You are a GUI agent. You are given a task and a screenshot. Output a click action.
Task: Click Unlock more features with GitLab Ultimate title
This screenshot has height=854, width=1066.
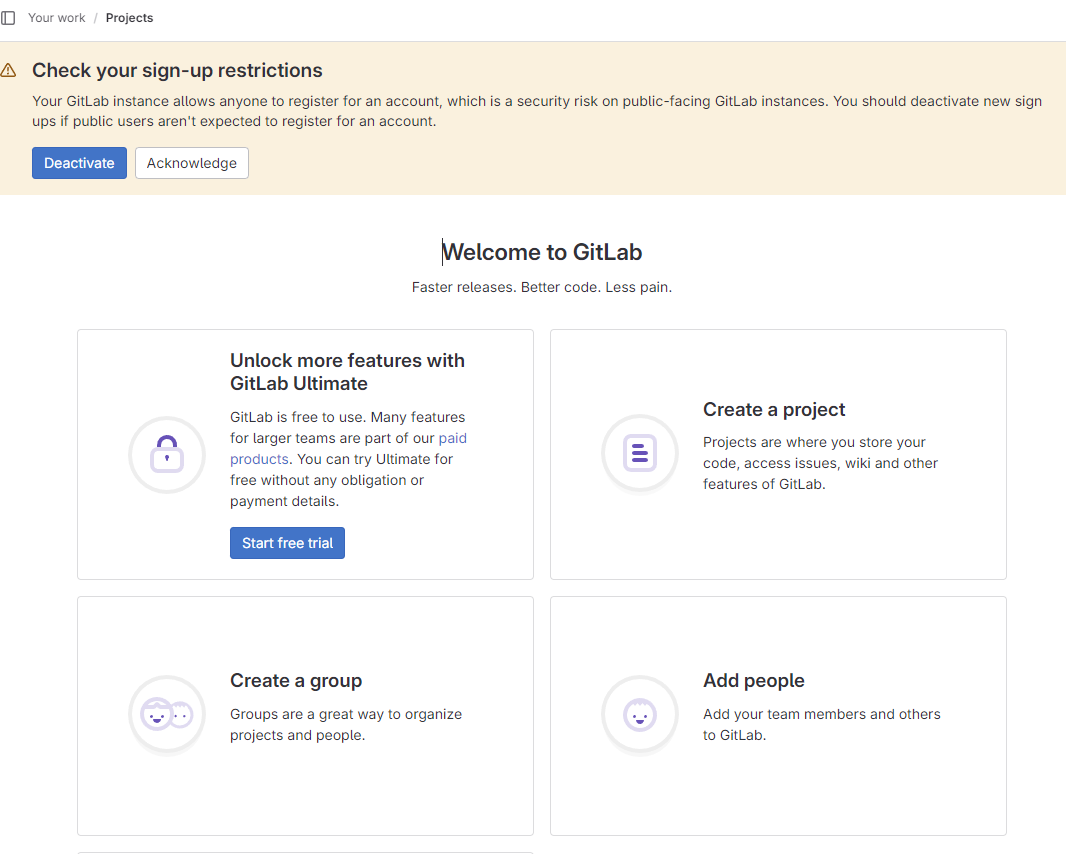coord(347,372)
